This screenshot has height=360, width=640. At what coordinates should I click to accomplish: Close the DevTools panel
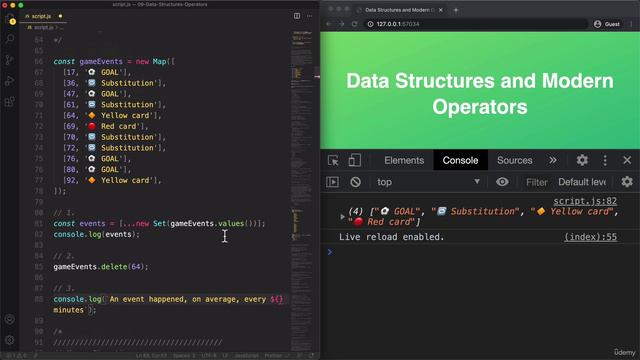[627, 160]
